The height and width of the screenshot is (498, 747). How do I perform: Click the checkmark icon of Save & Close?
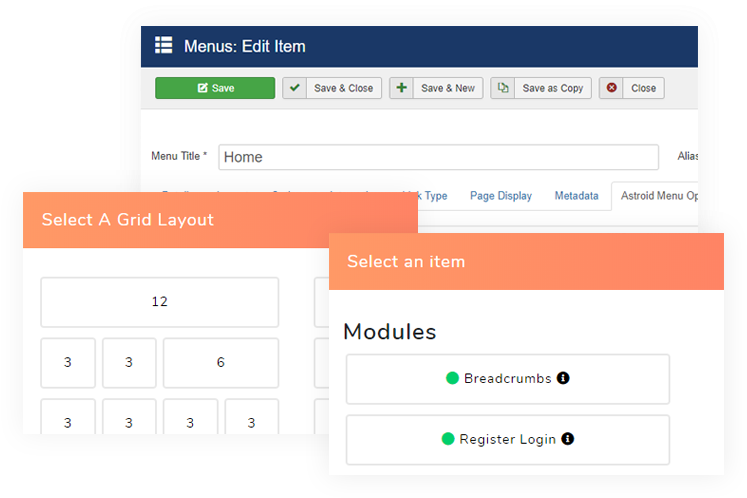pos(294,88)
